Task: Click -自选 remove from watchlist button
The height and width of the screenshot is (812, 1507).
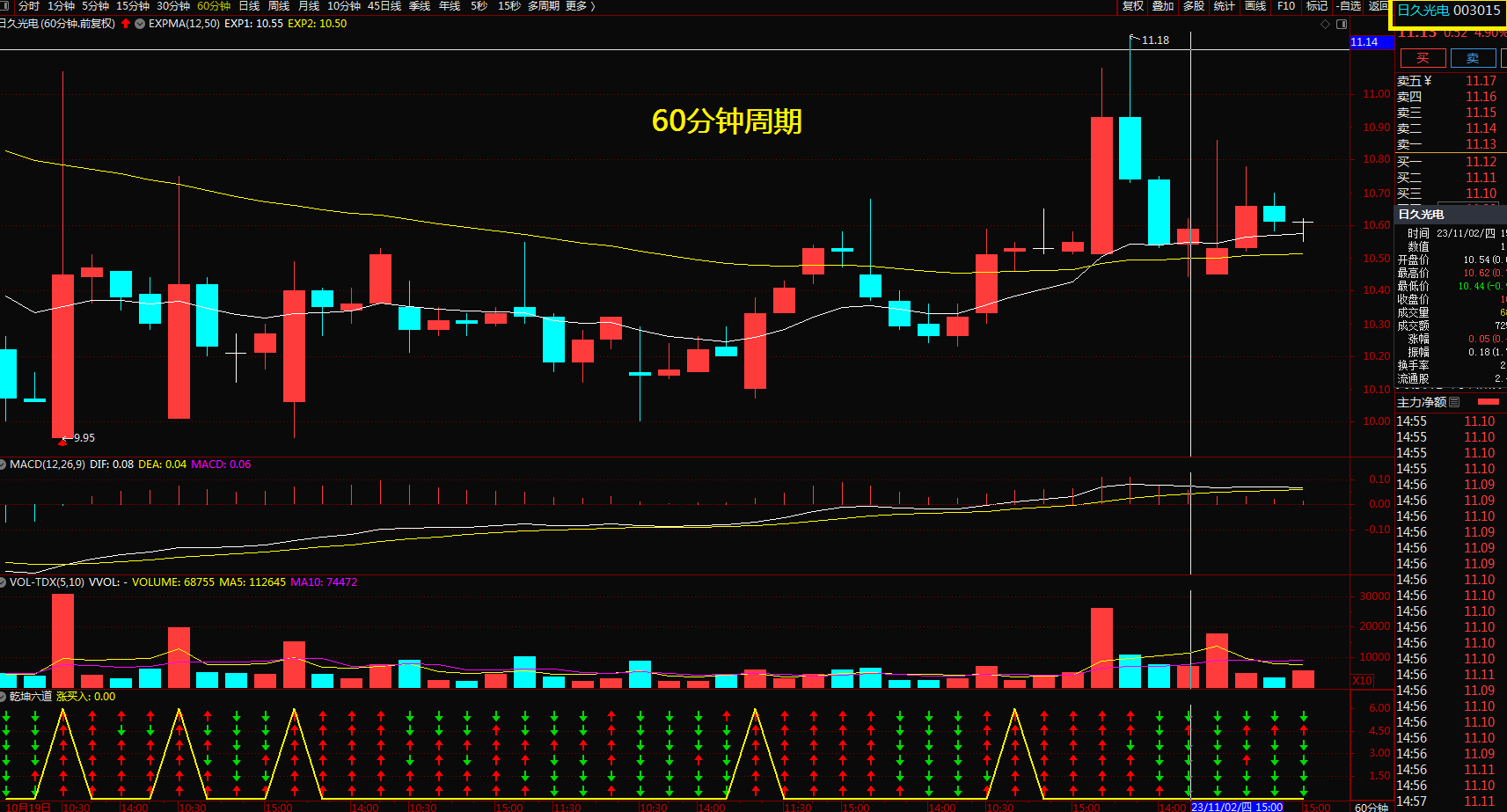Action: (1349, 6)
